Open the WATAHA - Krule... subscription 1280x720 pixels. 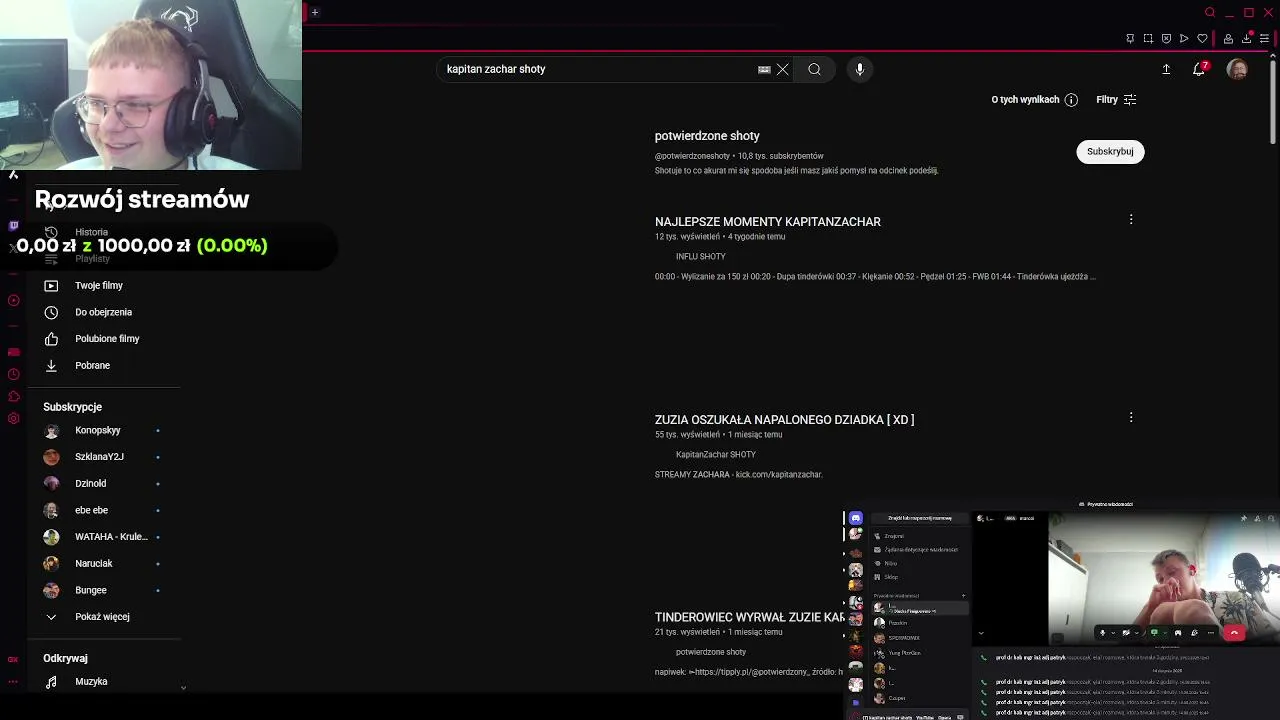pyautogui.click(x=111, y=537)
